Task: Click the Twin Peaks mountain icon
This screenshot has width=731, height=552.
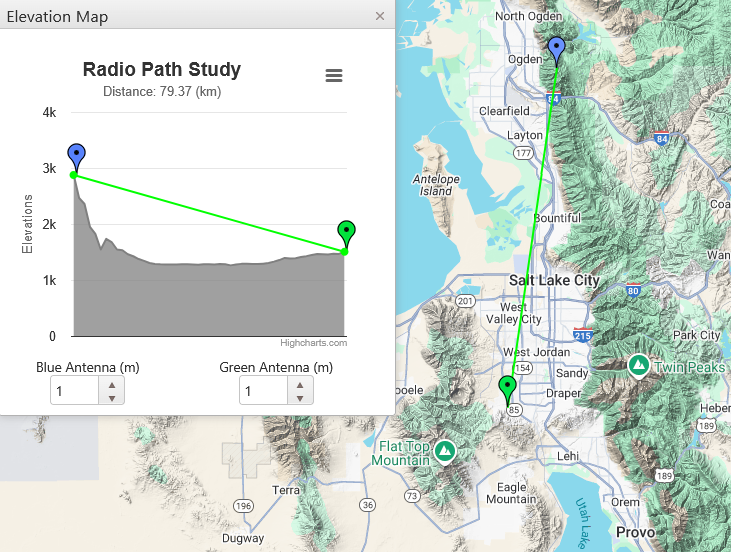Action: click(637, 367)
